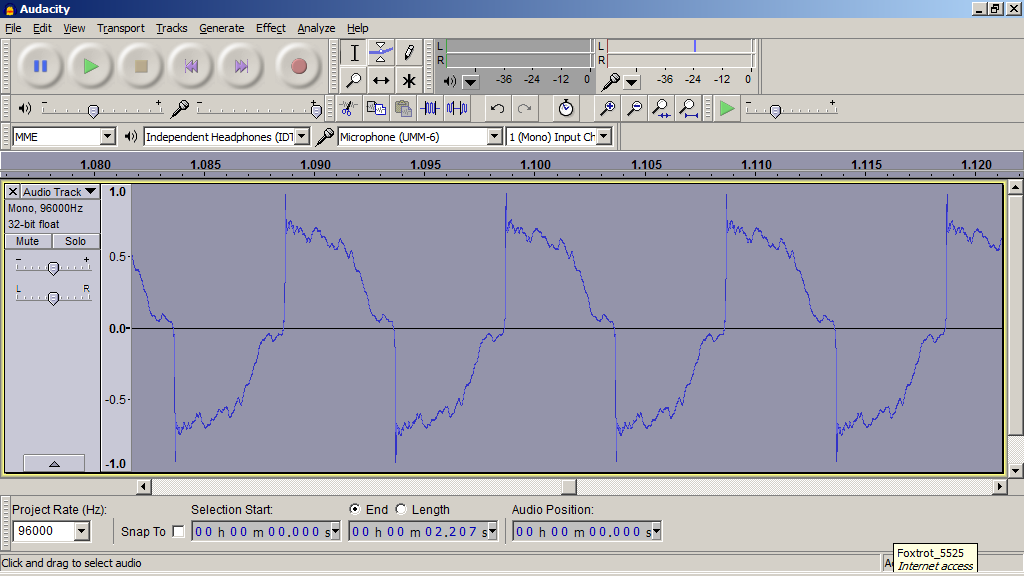Click the input volume slider handle
The image size is (1024, 576).
[x=317, y=111]
